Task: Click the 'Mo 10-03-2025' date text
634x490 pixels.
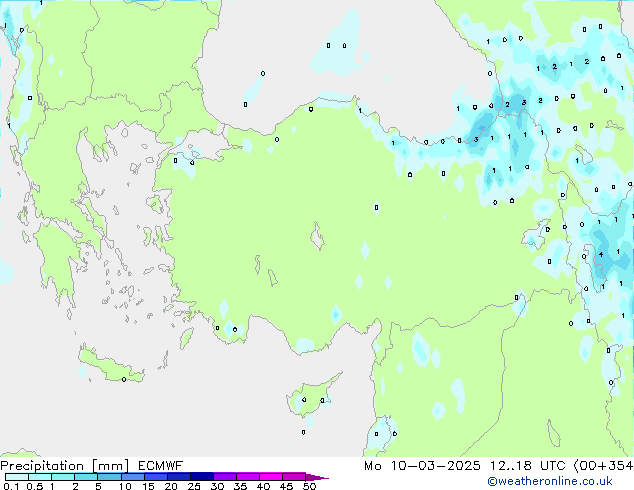Action: (x=422, y=466)
